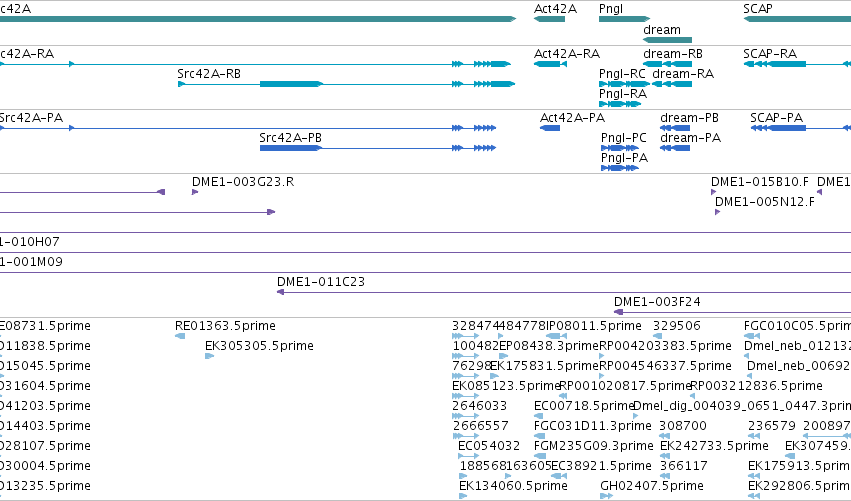Open the Act42A-RA transcript label
The height and width of the screenshot is (501, 851).
(567, 54)
